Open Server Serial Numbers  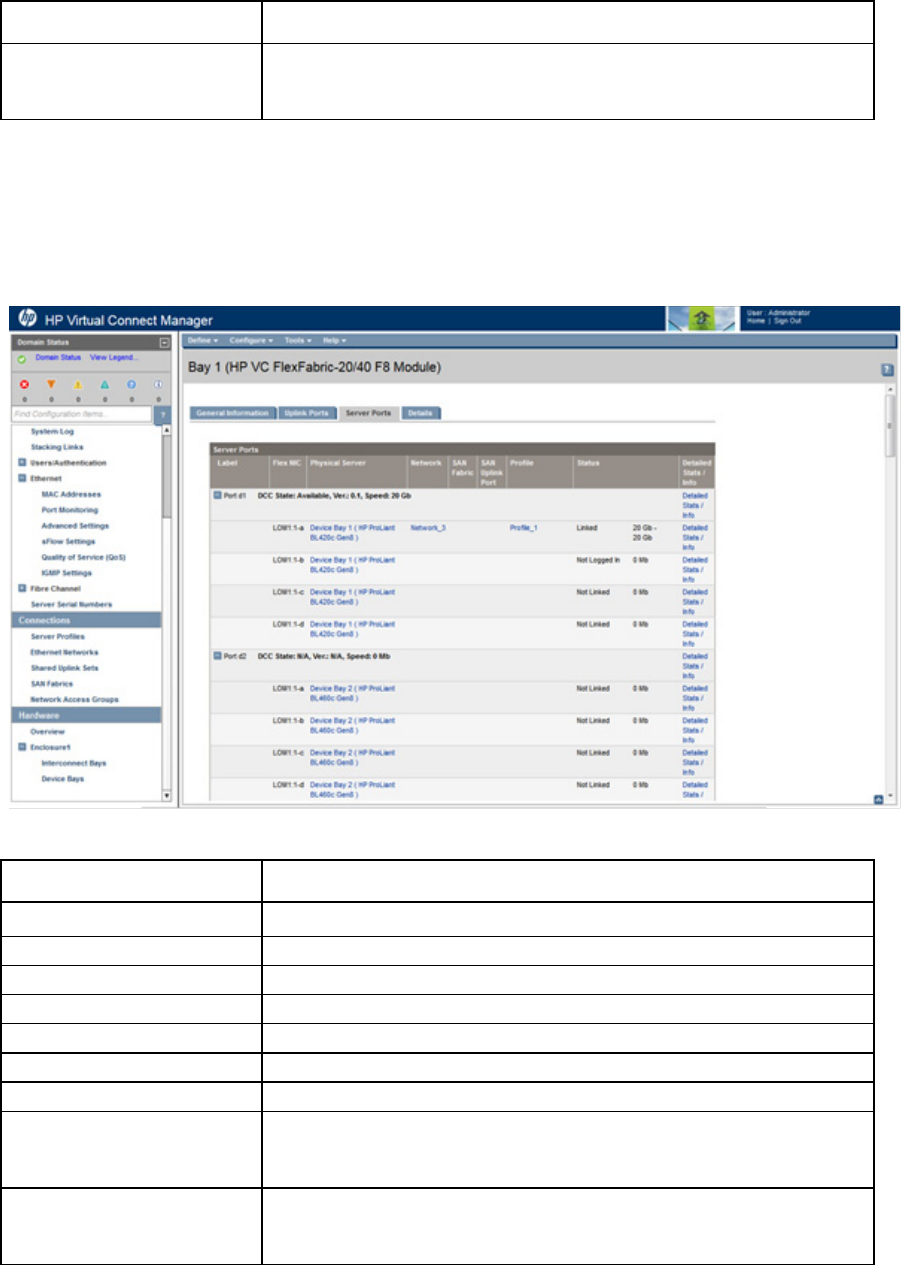click(x=71, y=605)
